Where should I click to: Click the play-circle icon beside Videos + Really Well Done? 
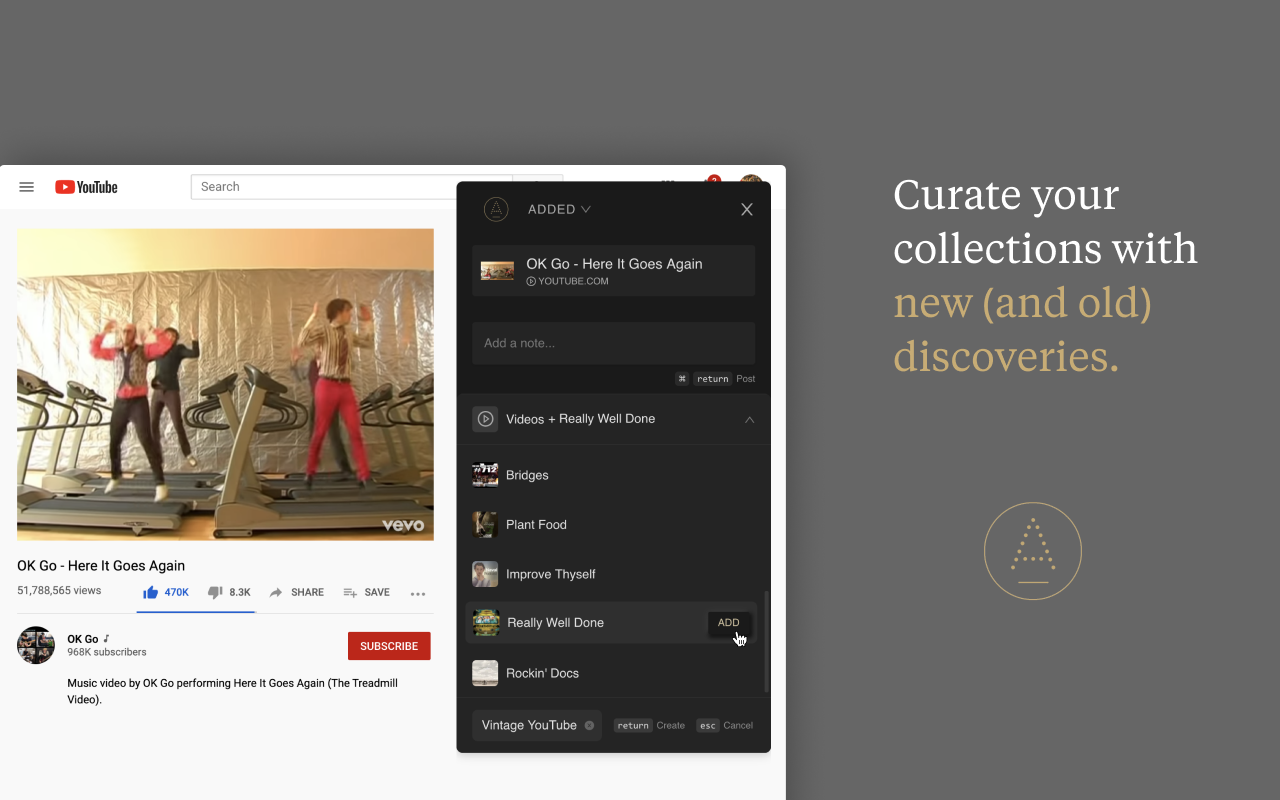click(x=485, y=419)
